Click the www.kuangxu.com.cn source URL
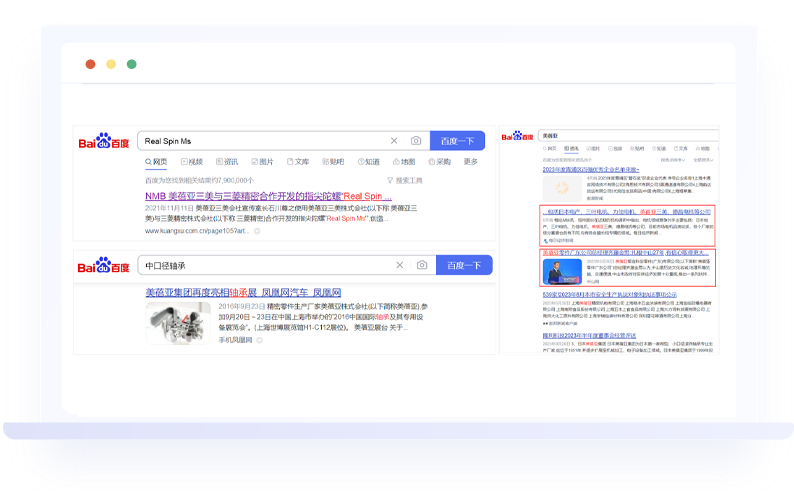 [198, 231]
